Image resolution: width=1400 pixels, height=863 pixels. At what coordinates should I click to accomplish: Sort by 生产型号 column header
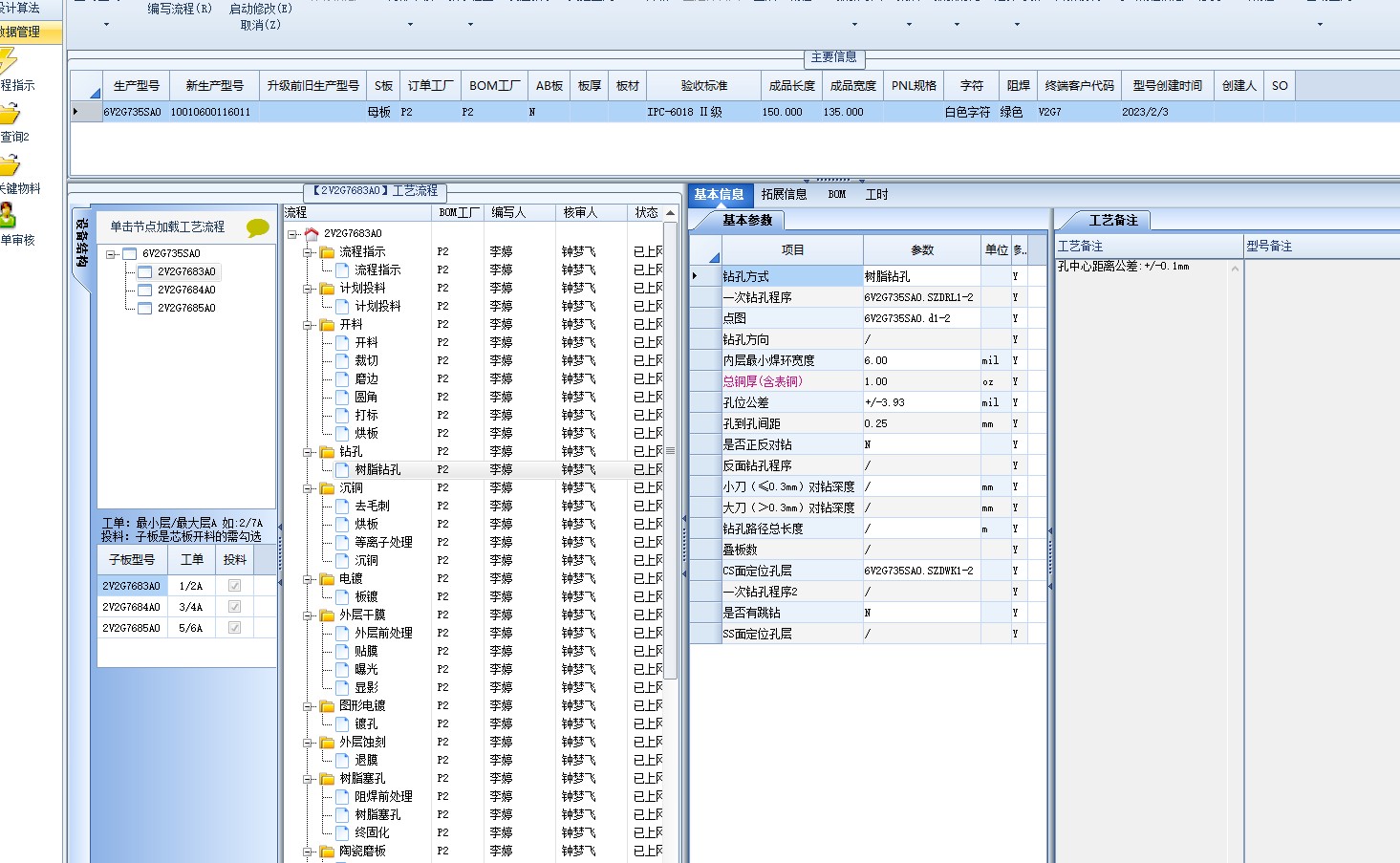pos(136,85)
